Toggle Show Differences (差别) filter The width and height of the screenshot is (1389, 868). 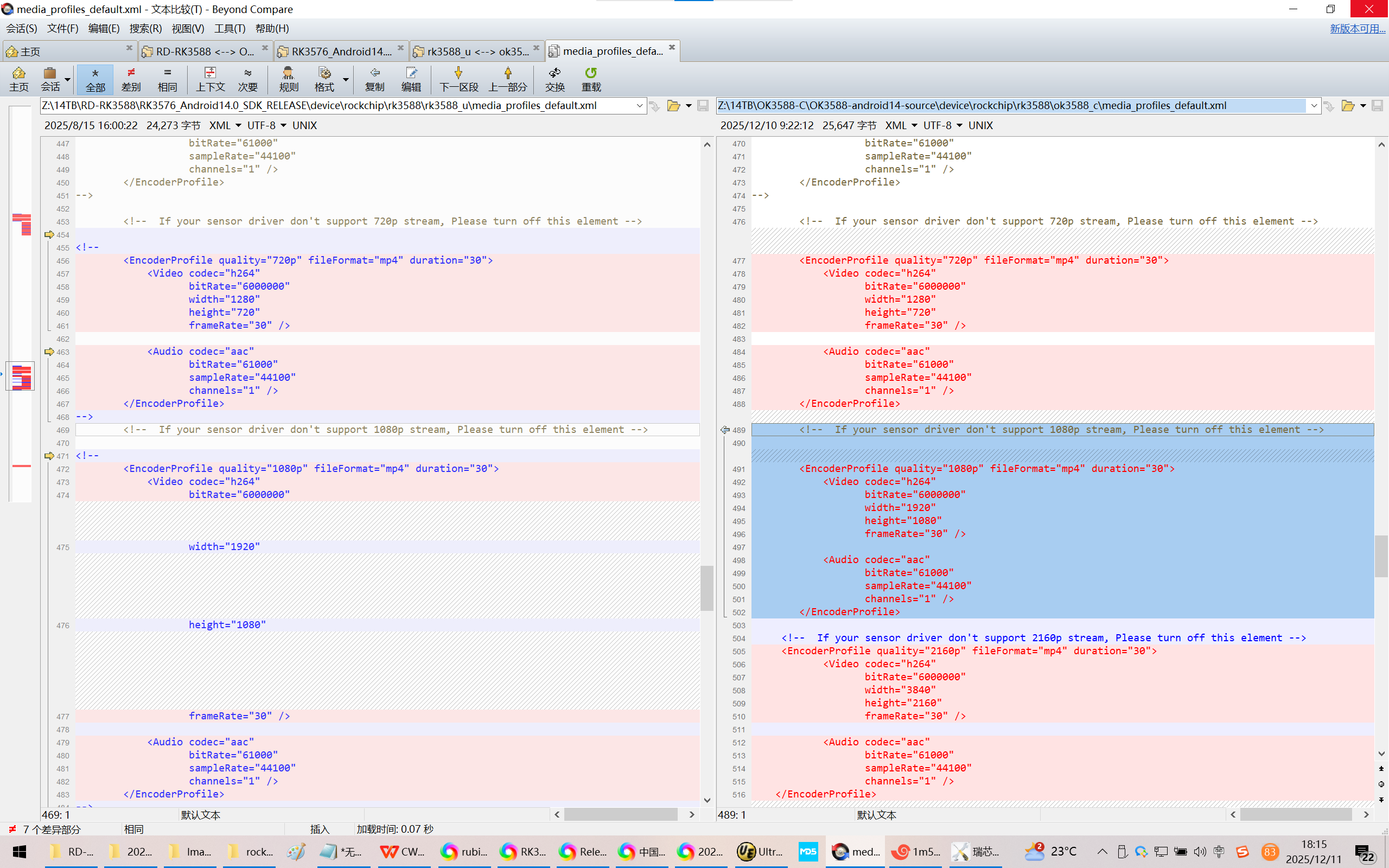131,79
